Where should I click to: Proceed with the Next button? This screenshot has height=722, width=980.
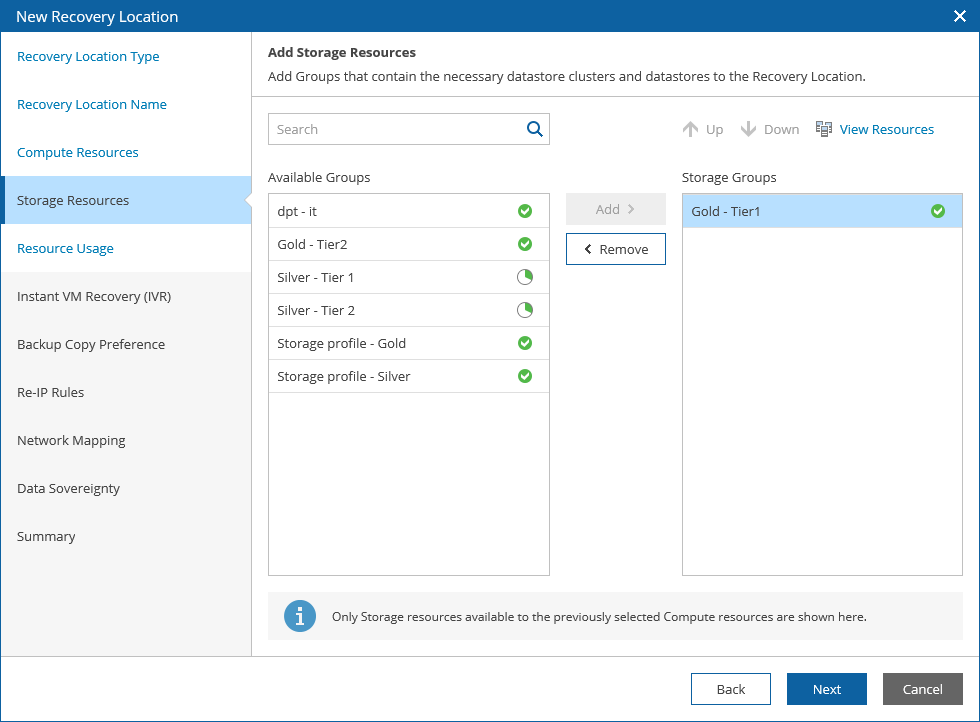click(827, 689)
